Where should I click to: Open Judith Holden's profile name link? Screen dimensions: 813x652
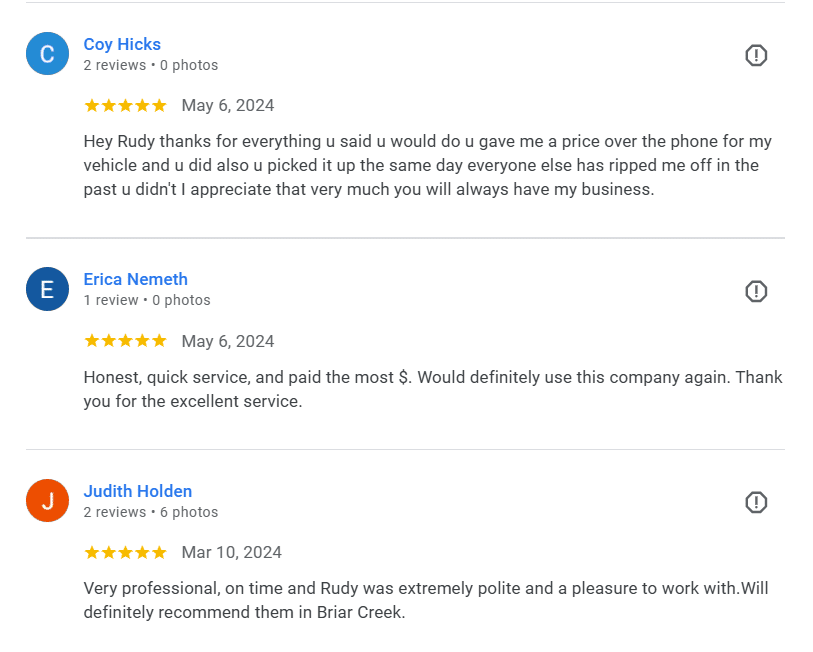click(137, 491)
